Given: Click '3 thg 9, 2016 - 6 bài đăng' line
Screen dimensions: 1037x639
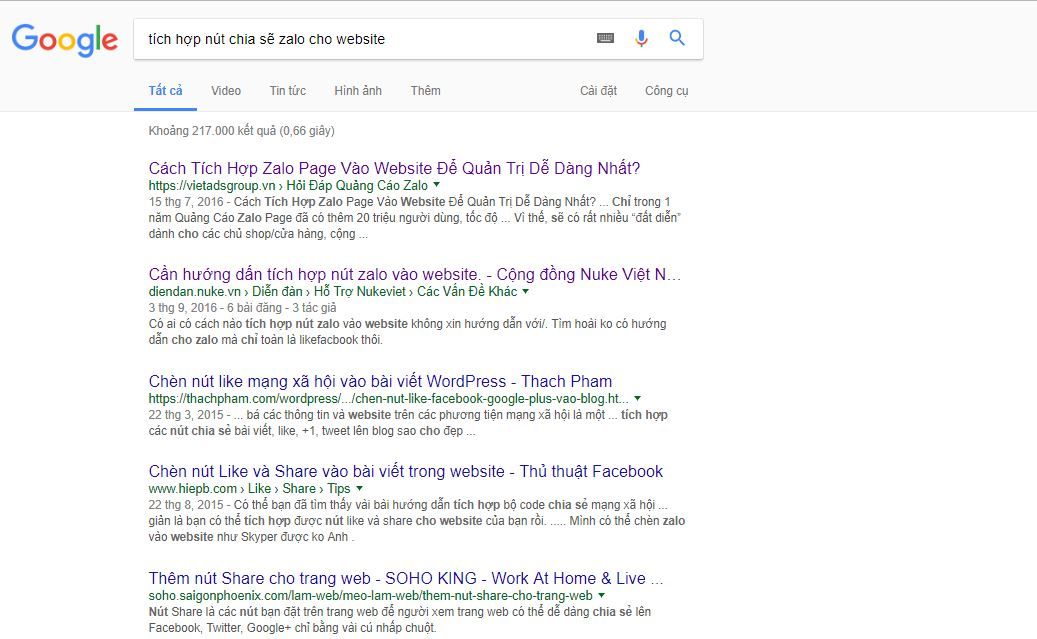Looking at the screenshot, I should [242, 307].
